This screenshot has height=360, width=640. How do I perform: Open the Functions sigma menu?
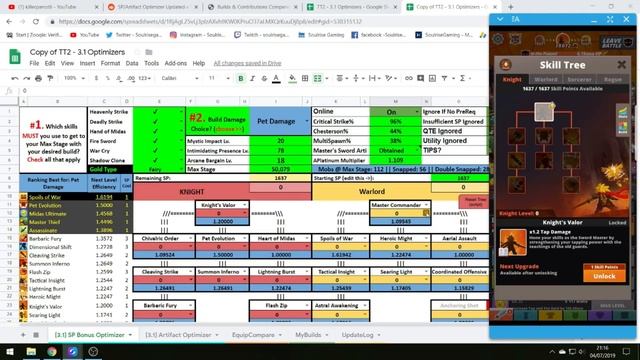pyautogui.click(x=462, y=78)
